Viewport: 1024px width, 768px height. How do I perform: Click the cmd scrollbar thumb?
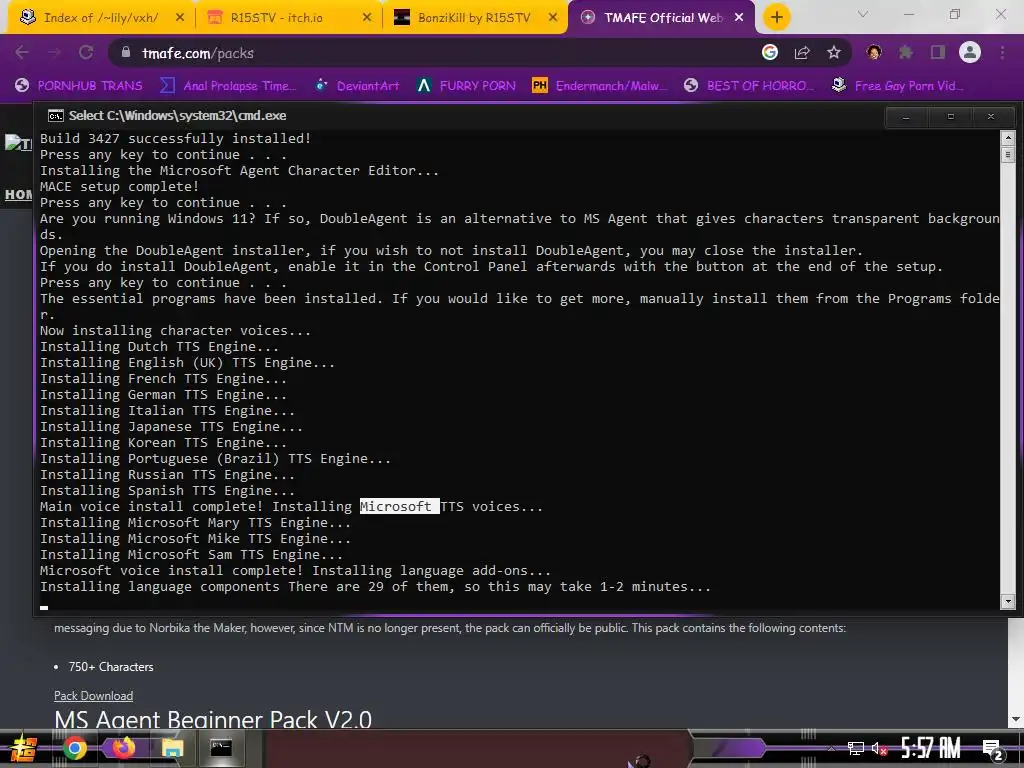[1008, 155]
